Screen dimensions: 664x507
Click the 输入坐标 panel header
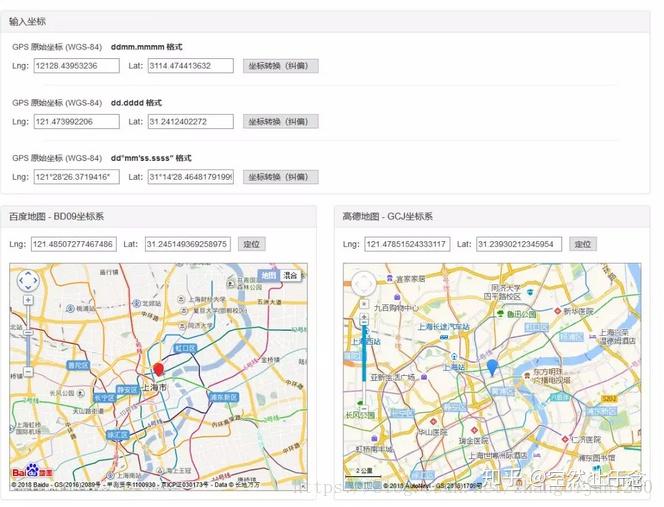(x=325, y=22)
